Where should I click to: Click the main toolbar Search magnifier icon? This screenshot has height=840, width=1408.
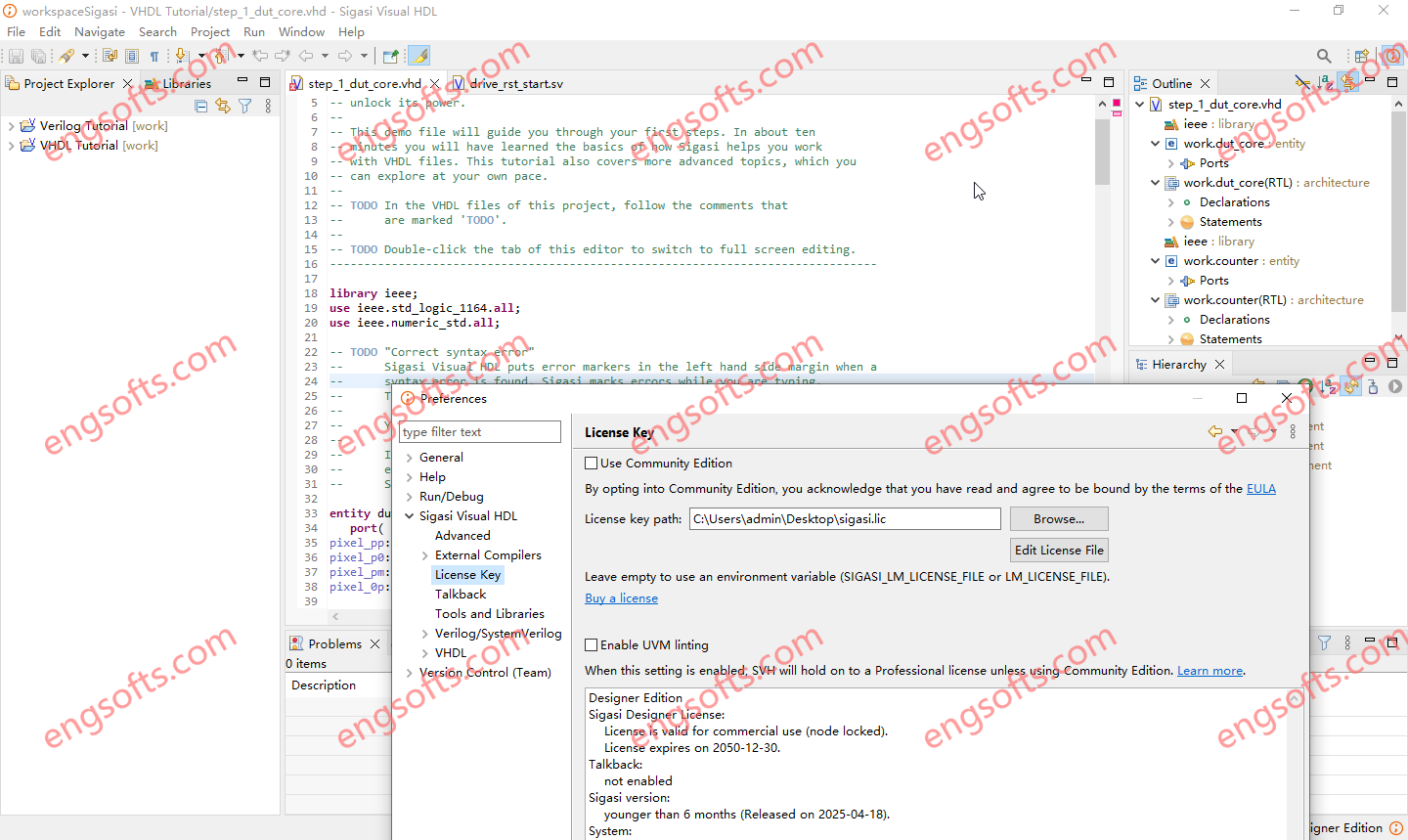click(1324, 56)
